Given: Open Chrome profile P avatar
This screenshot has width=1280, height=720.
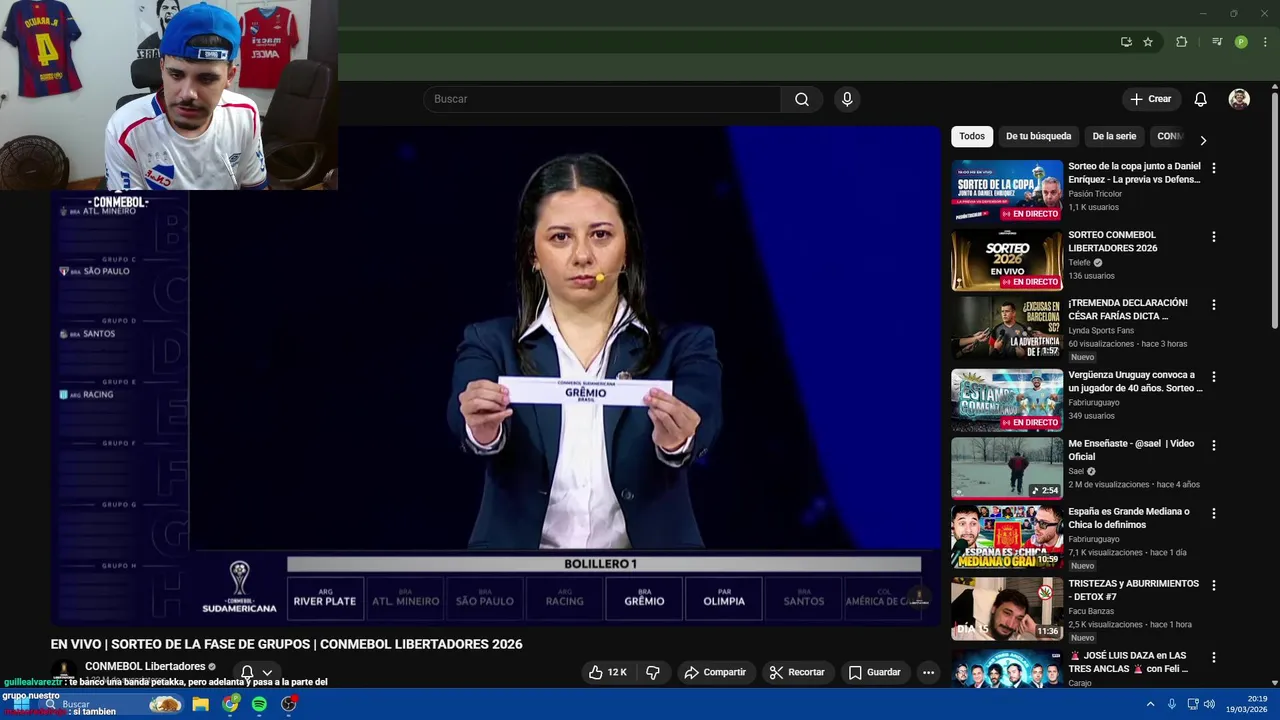Looking at the screenshot, I should pyautogui.click(x=1241, y=42).
